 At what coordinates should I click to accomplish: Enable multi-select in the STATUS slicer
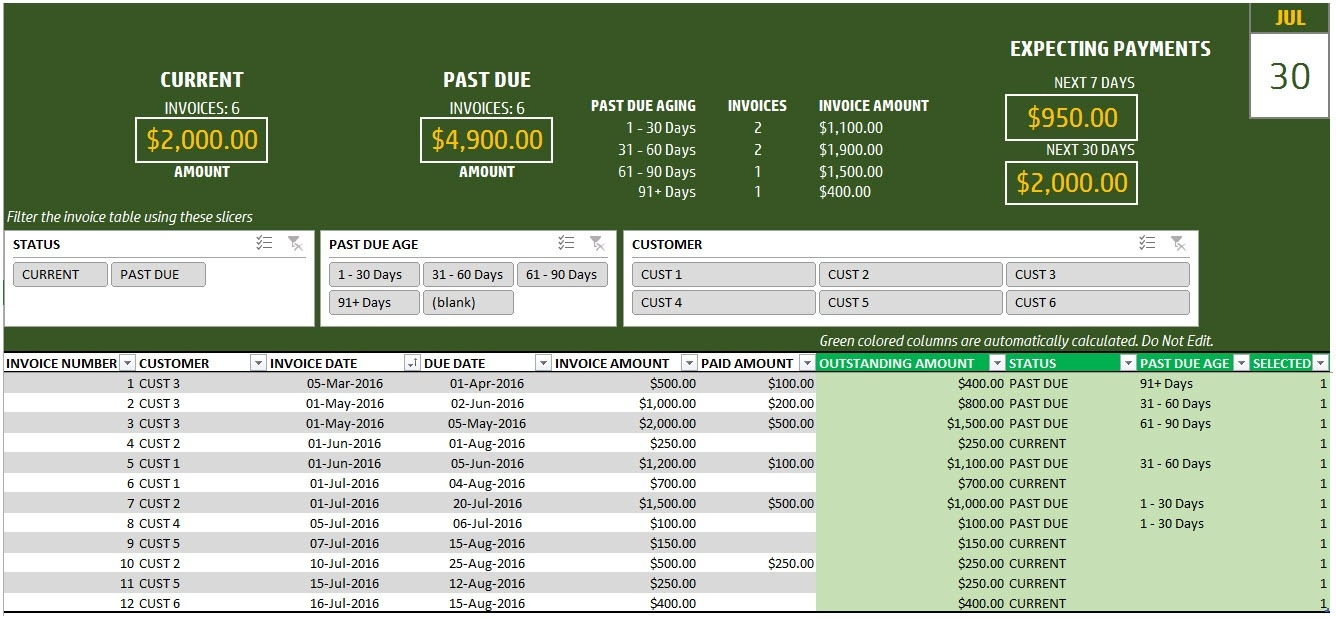click(265, 243)
